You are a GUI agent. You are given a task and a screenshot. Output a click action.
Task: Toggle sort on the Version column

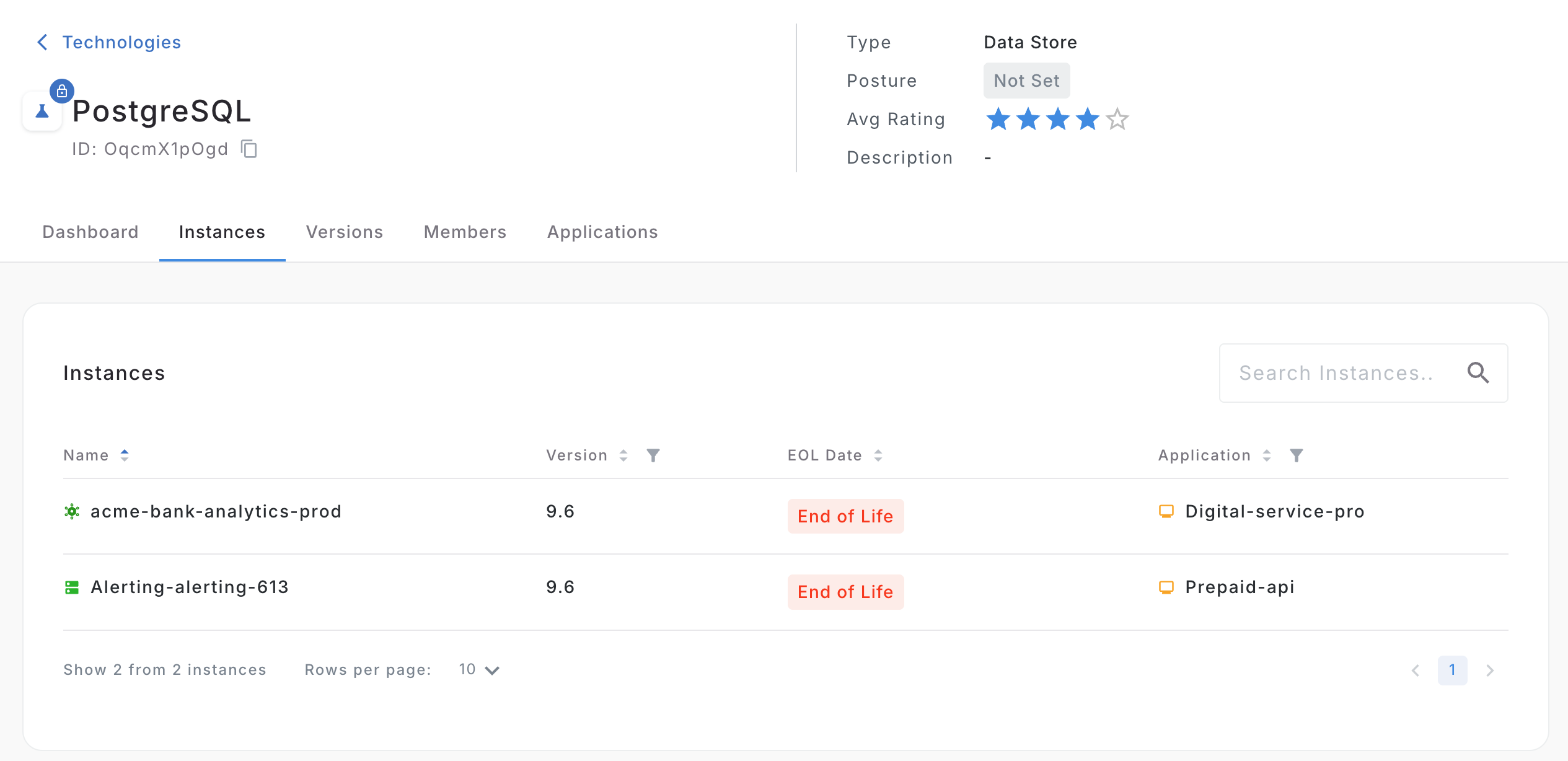tap(623, 455)
